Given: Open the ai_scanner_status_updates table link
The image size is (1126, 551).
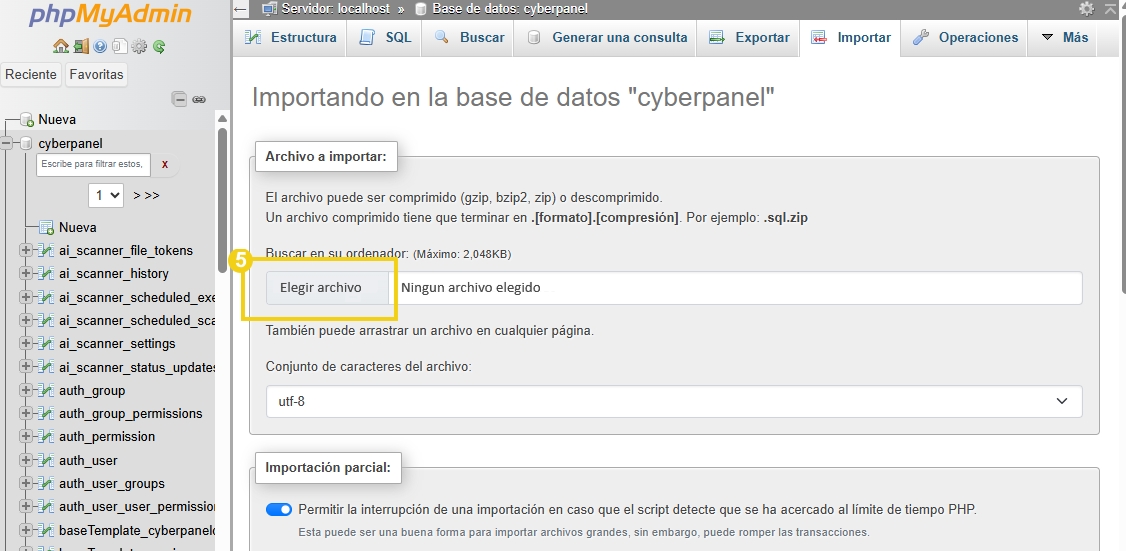Looking at the screenshot, I should click(x=137, y=367).
